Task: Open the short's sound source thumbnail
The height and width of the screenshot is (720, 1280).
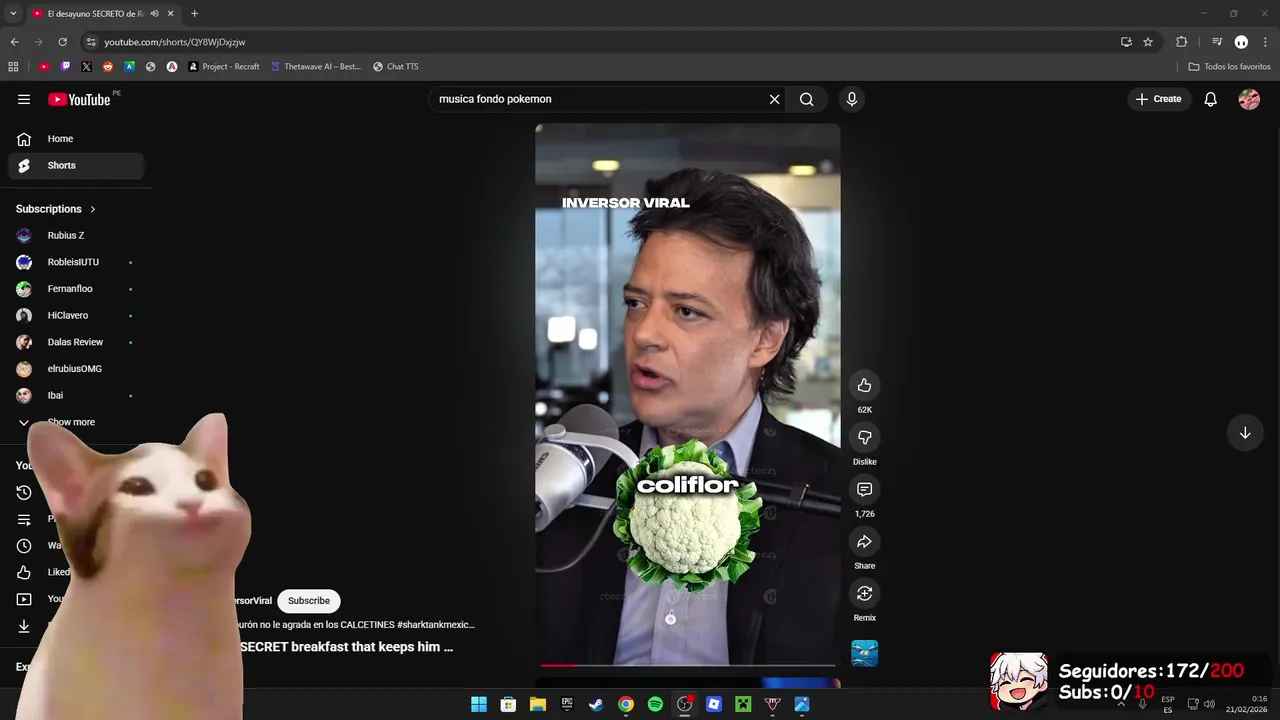Action: pyautogui.click(x=864, y=653)
